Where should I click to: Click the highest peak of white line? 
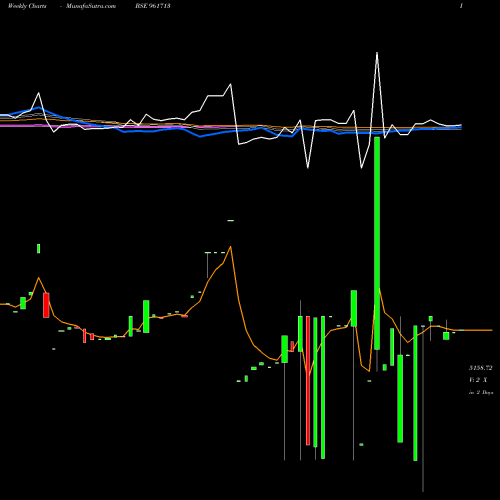(x=377, y=53)
